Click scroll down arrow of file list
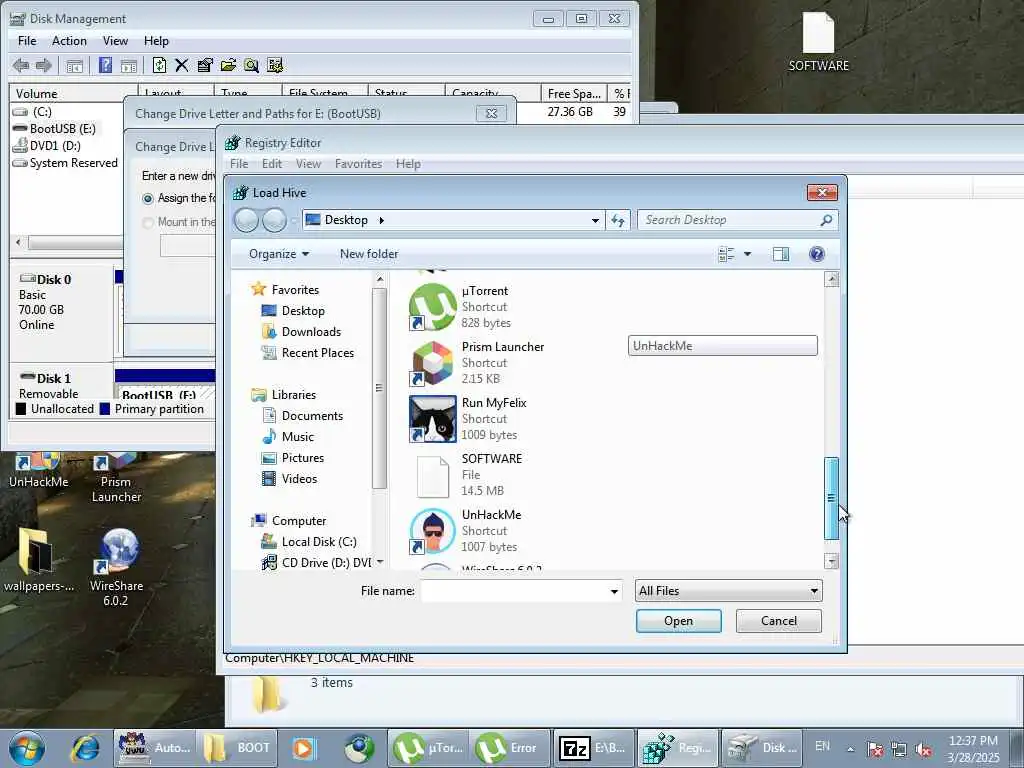Image resolution: width=1024 pixels, height=768 pixels. (831, 561)
